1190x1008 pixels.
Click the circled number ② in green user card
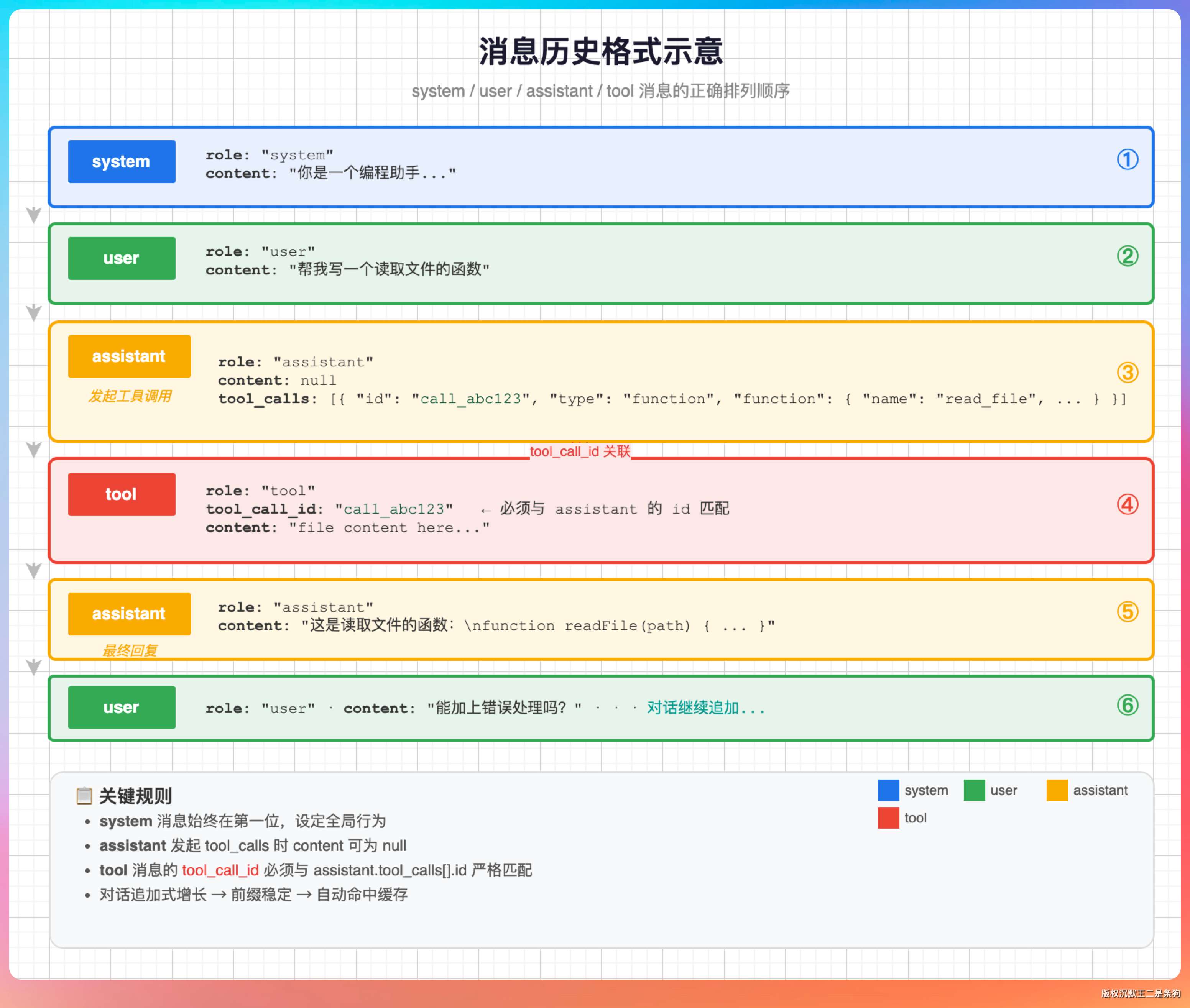(1127, 256)
